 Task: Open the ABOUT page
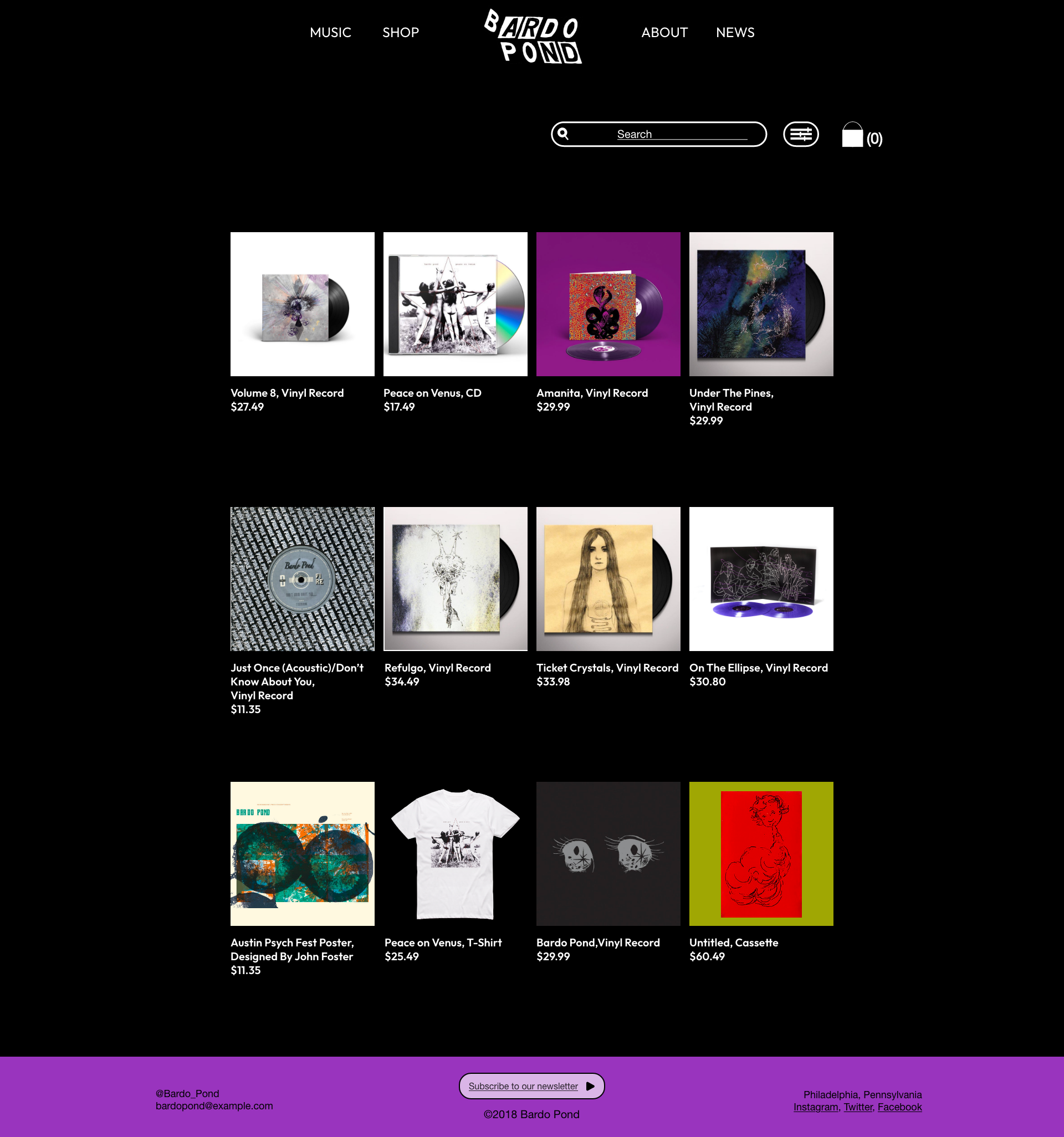[x=664, y=33]
